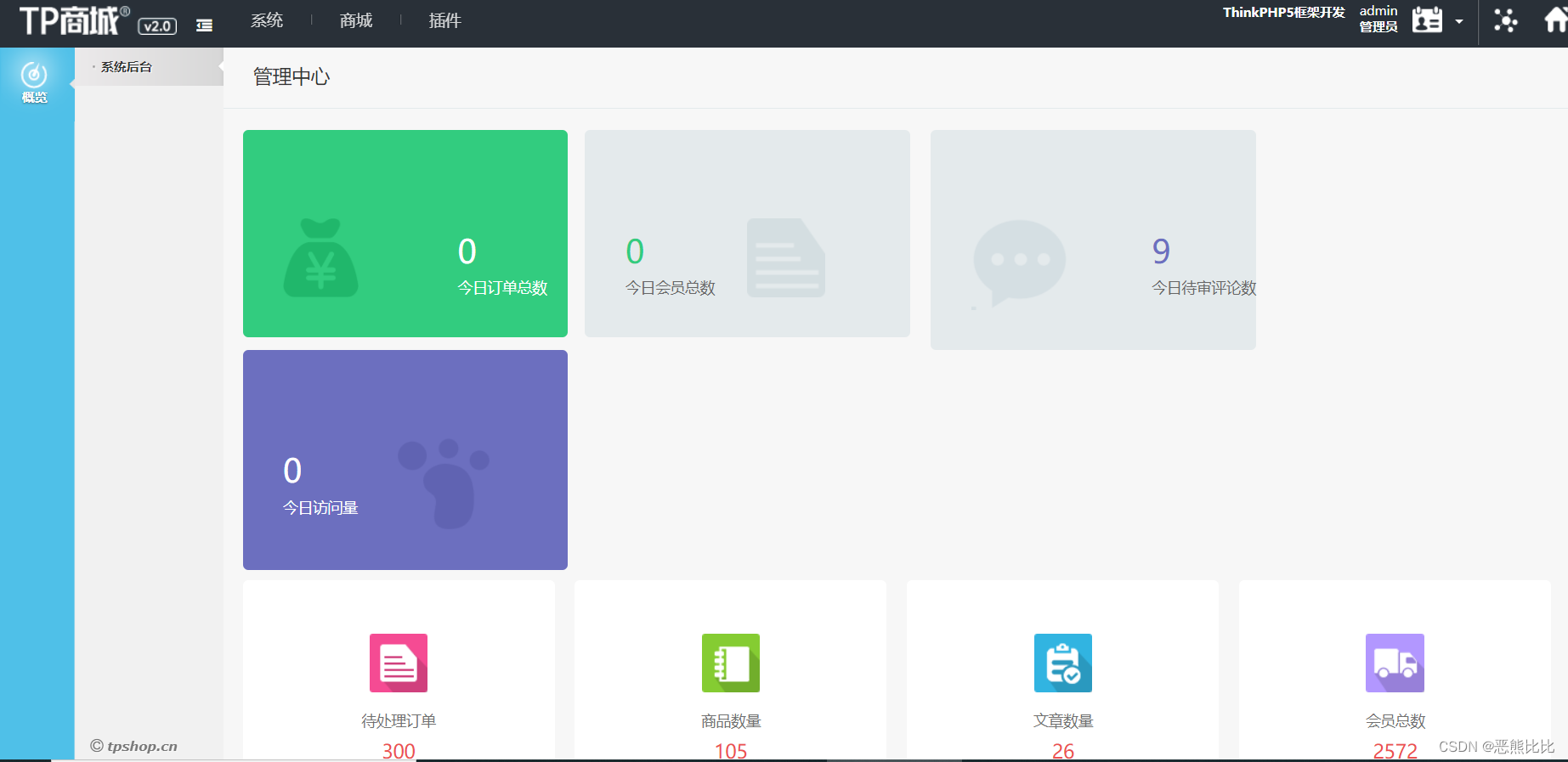
Task: Expand the admin account dropdown arrow
Action: click(x=1459, y=21)
